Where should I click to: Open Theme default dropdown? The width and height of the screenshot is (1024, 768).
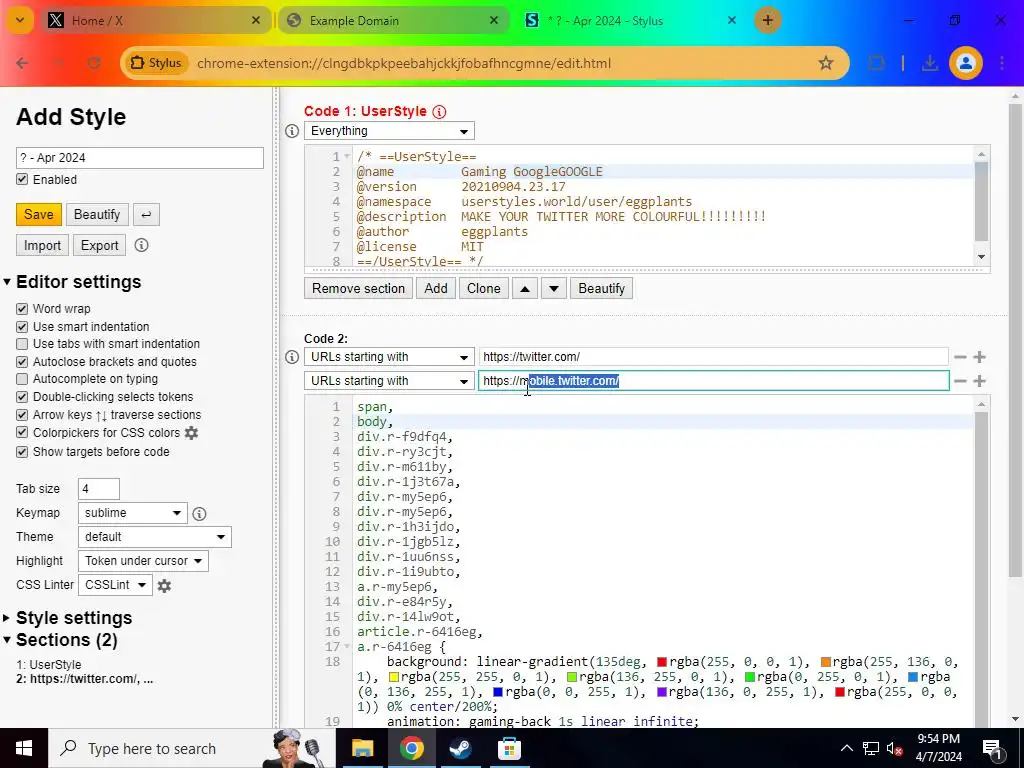155,537
